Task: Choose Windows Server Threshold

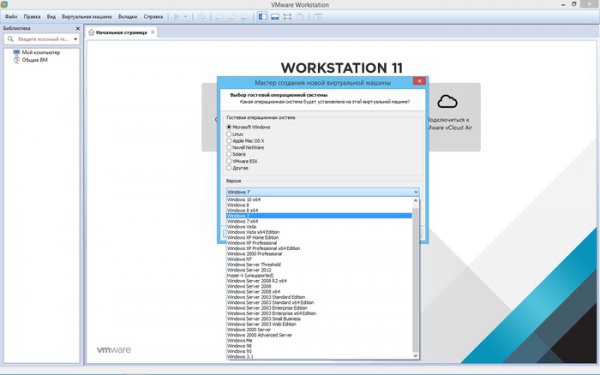Action: [320, 264]
